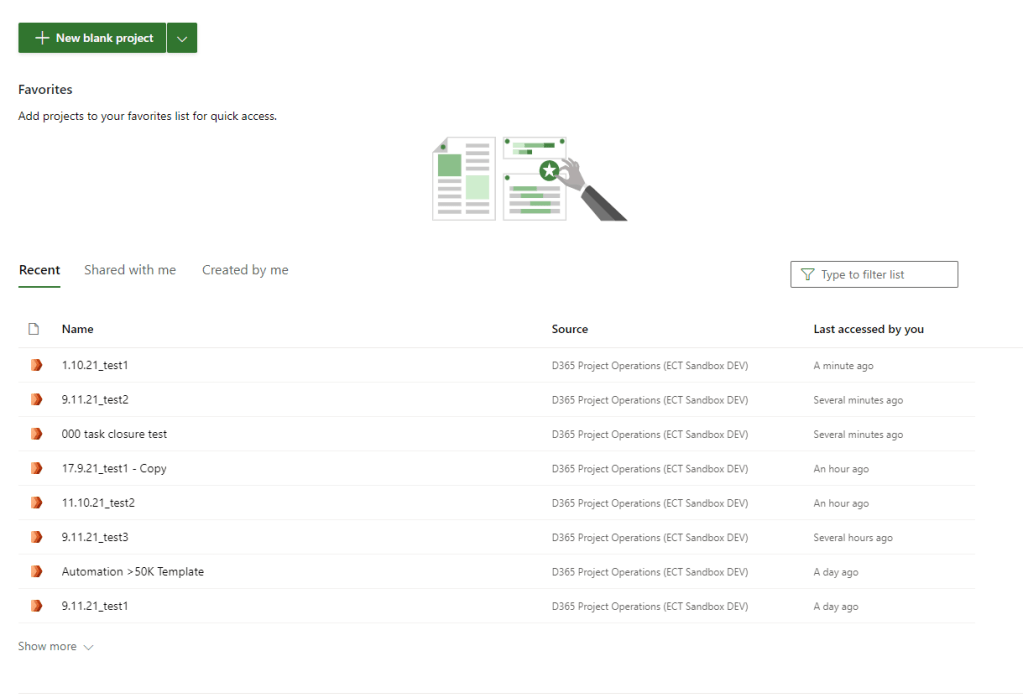Click the favorites illustration graphic
Image resolution: width=1023 pixels, height=698 pixels.
tap(528, 179)
